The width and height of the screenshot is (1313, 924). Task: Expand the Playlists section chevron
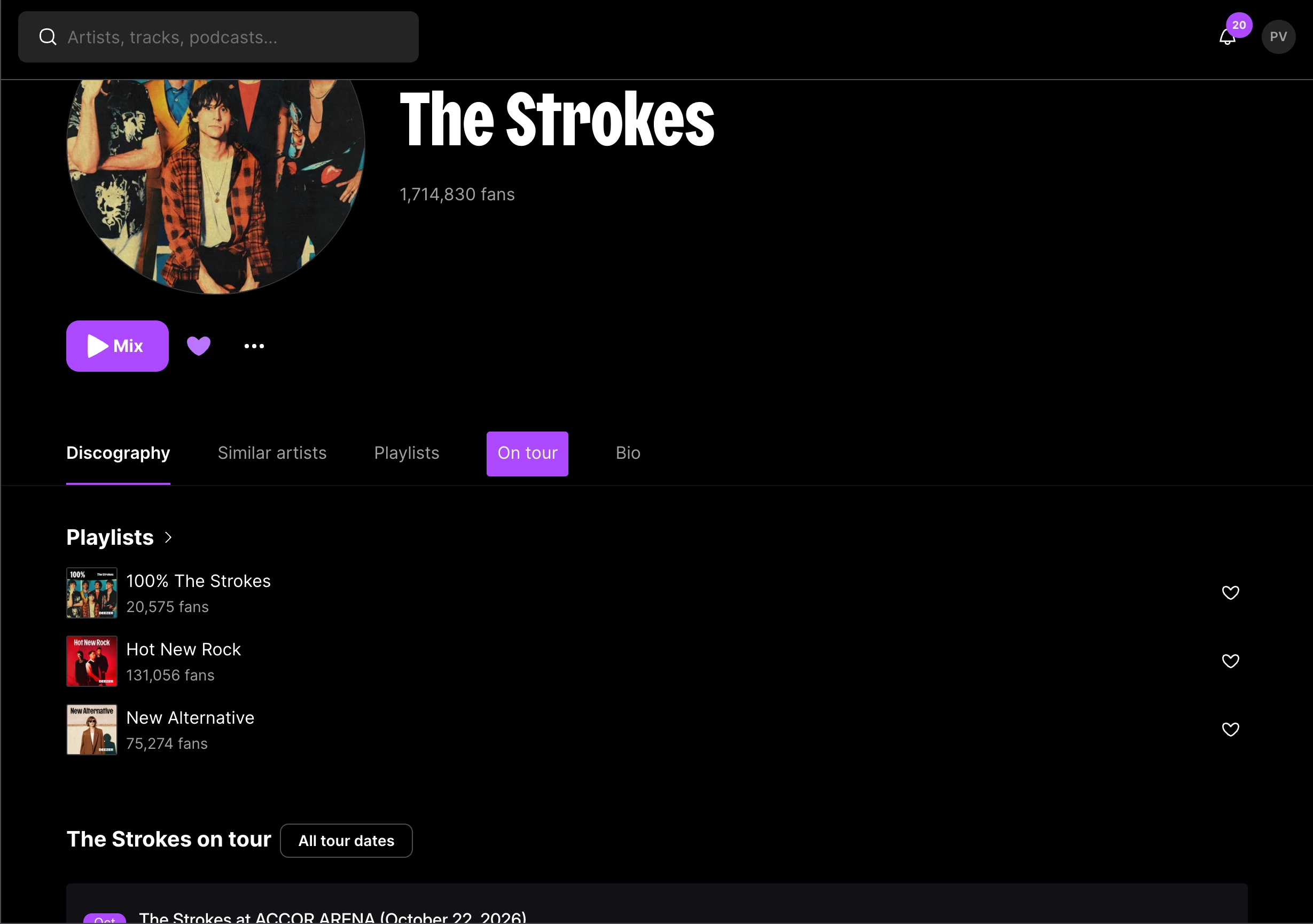(x=168, y=537)
